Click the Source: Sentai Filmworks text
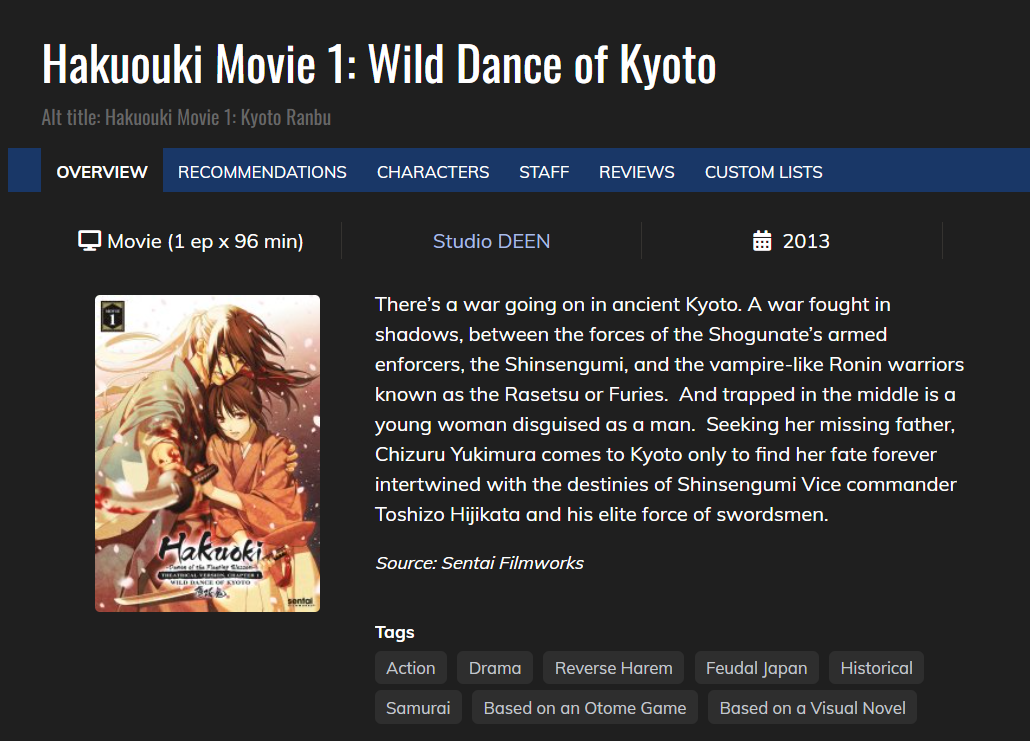The height and width of the screenshot is (741, 1030). click(479, 563)
